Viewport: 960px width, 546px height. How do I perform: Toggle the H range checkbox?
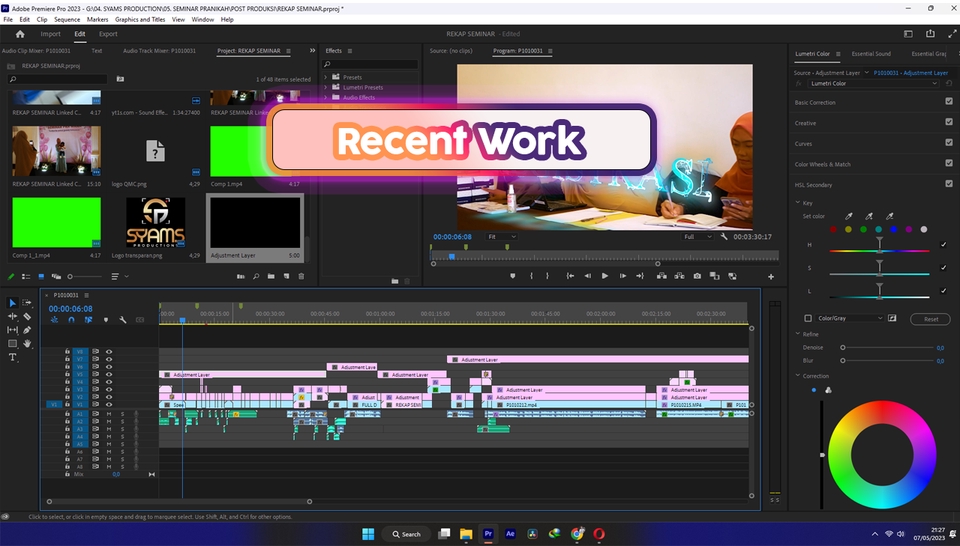pos(943,245)
